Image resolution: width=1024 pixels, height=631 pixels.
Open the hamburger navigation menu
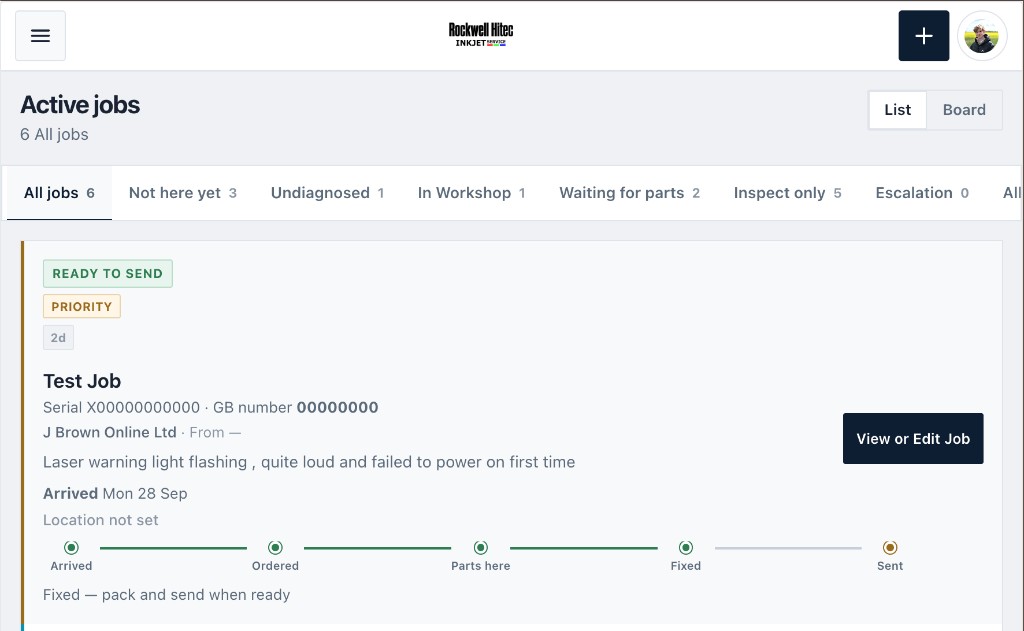pyautogui.click(x=40, y=36)
